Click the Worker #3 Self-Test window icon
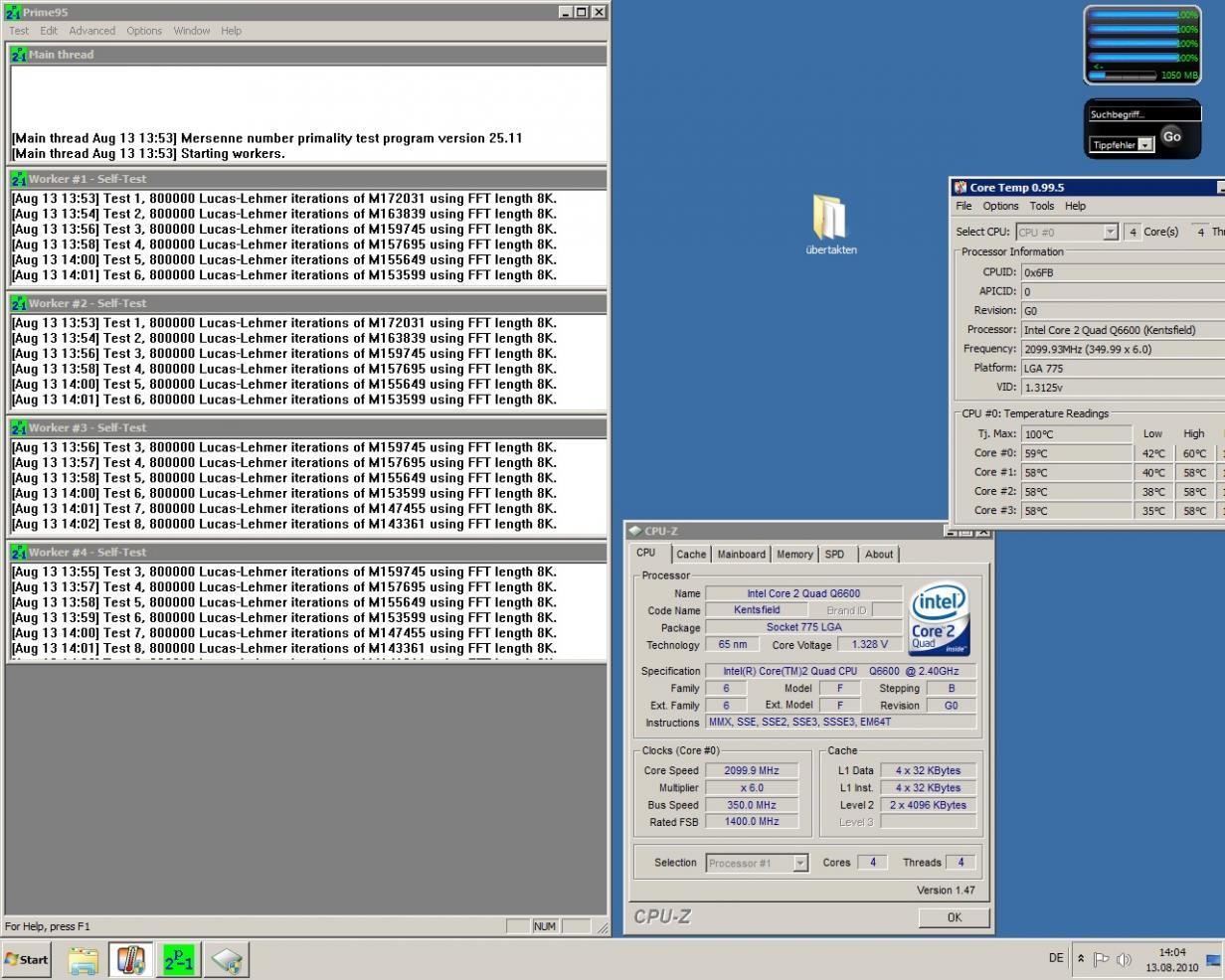The width and height of the screenshot is (1225, 980). pyautogui.click(x=19, y=427)
